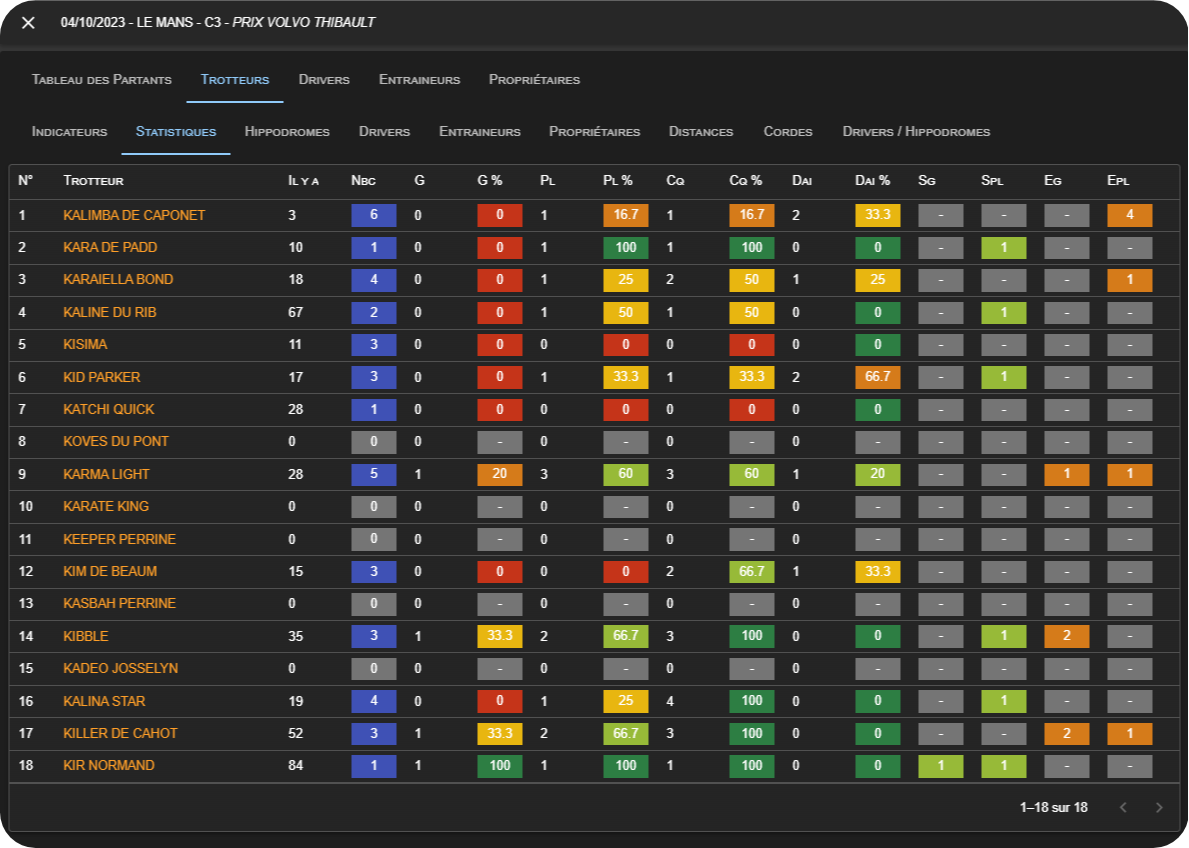Click Kir Normand's green Sg badge
Image resolution: width=1189 pixels, height=848 pixels.
(x=940, y=766)
